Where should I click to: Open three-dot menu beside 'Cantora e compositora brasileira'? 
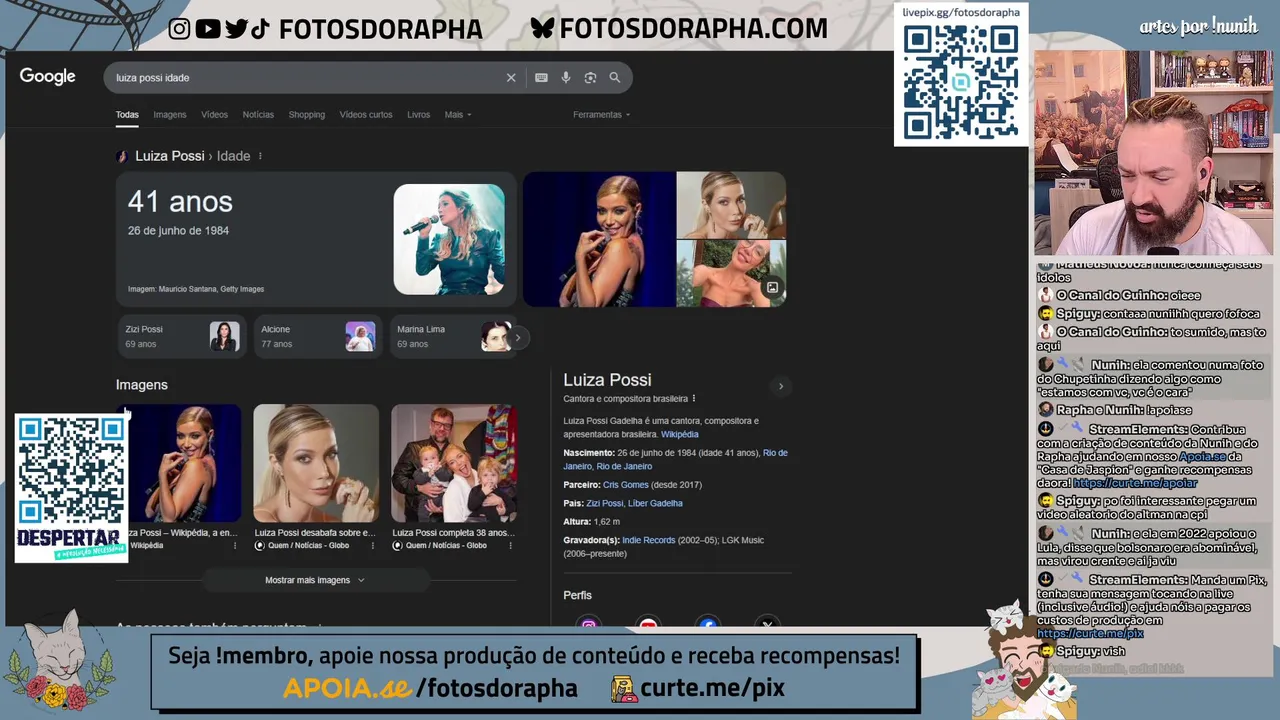pos(694,399)
